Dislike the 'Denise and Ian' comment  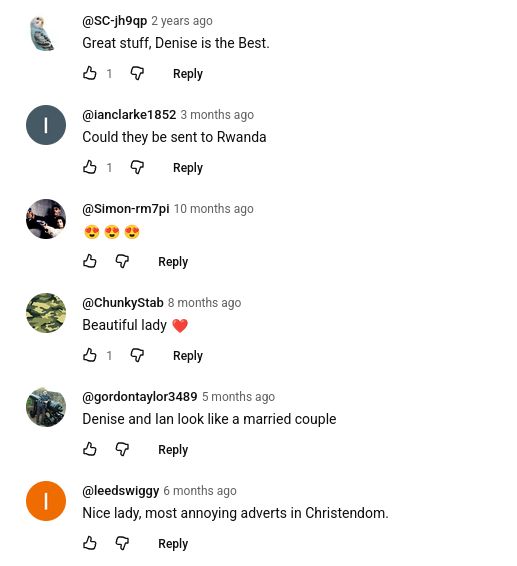pos(122,449)
